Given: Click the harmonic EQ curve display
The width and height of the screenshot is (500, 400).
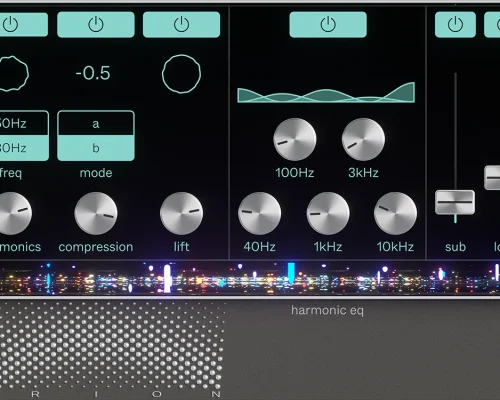Looking at the screenshot, I should (x=326, y=92).
